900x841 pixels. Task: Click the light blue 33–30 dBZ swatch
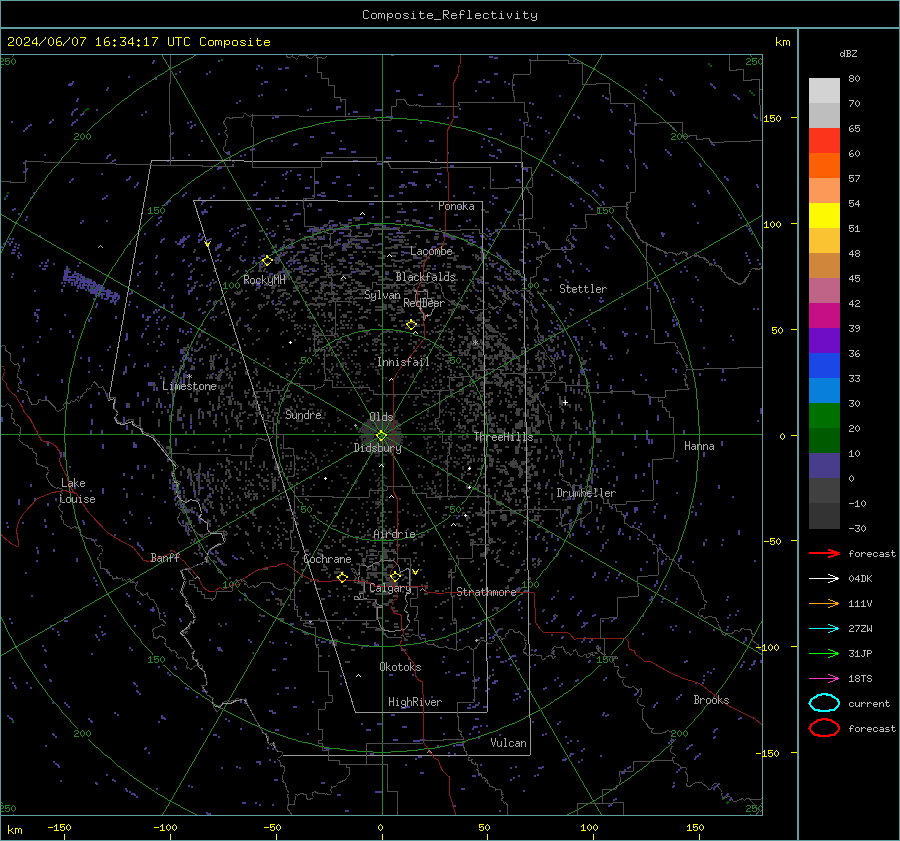[x=824, y=391]
